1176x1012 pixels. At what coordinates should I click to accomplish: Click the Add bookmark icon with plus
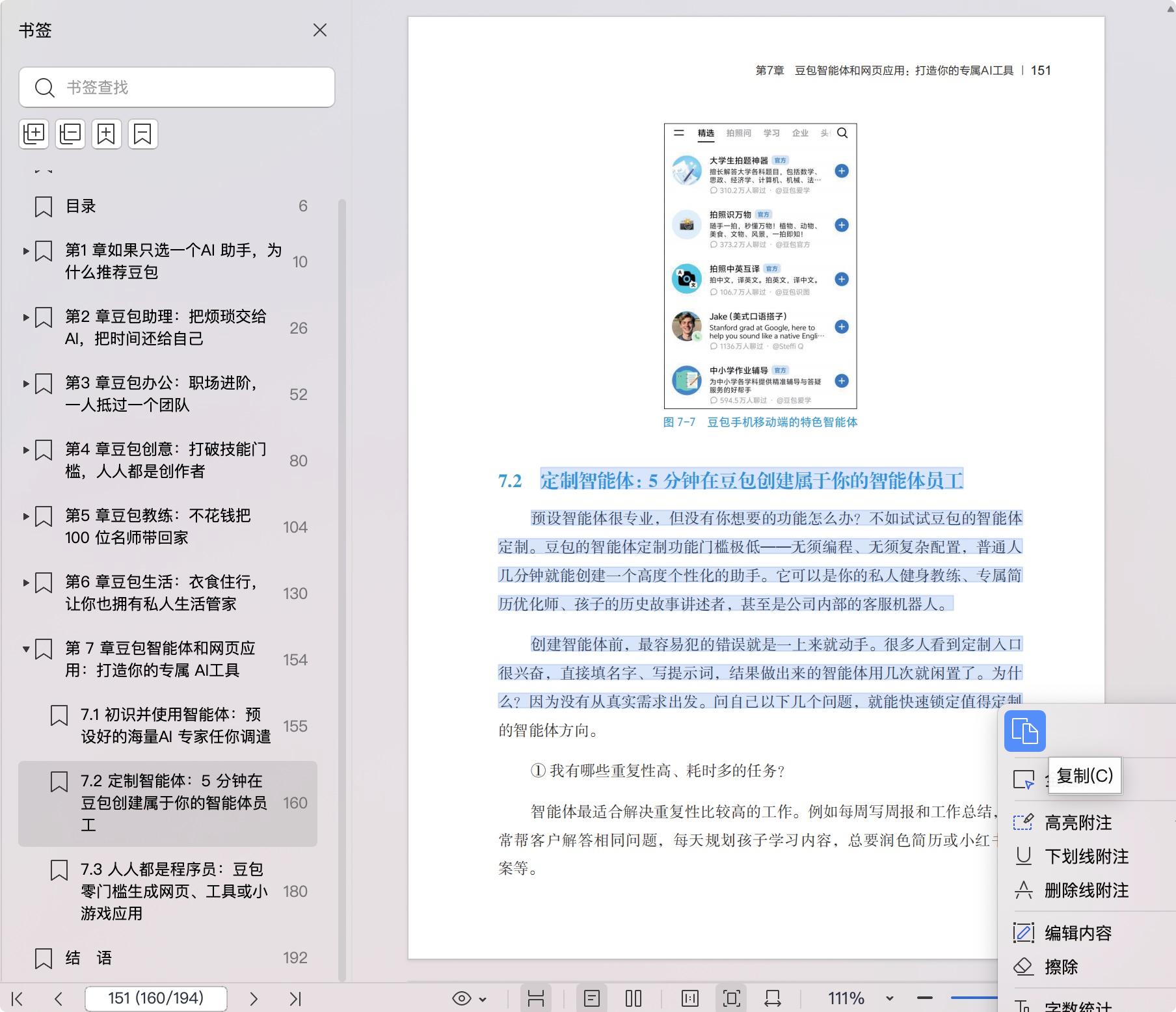click(107, 134)
